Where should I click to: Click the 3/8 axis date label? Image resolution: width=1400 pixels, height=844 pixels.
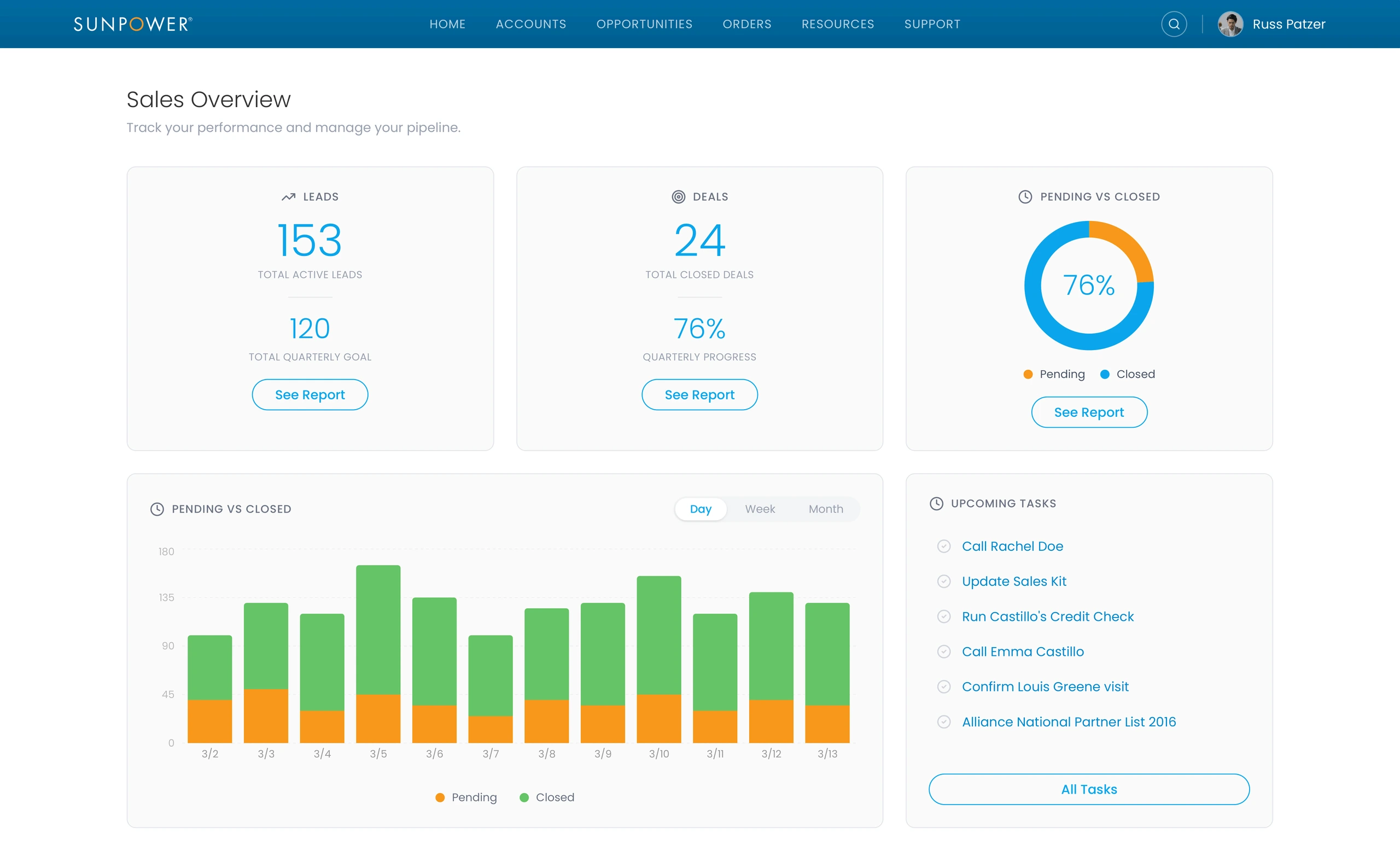(x=546, y=753)
